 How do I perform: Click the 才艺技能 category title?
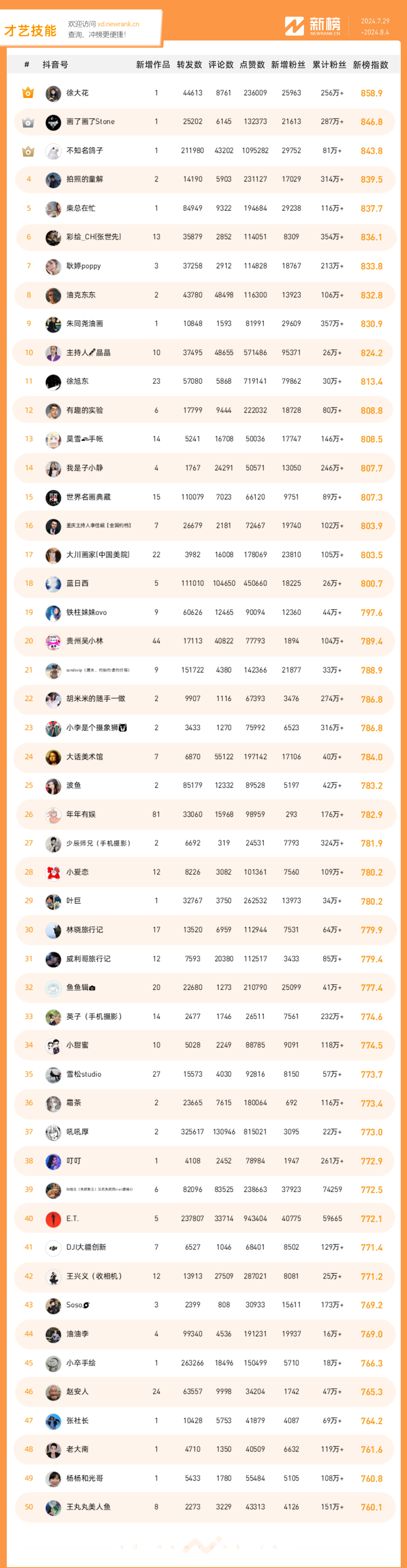pyautogui.click(x=31, y=31)
